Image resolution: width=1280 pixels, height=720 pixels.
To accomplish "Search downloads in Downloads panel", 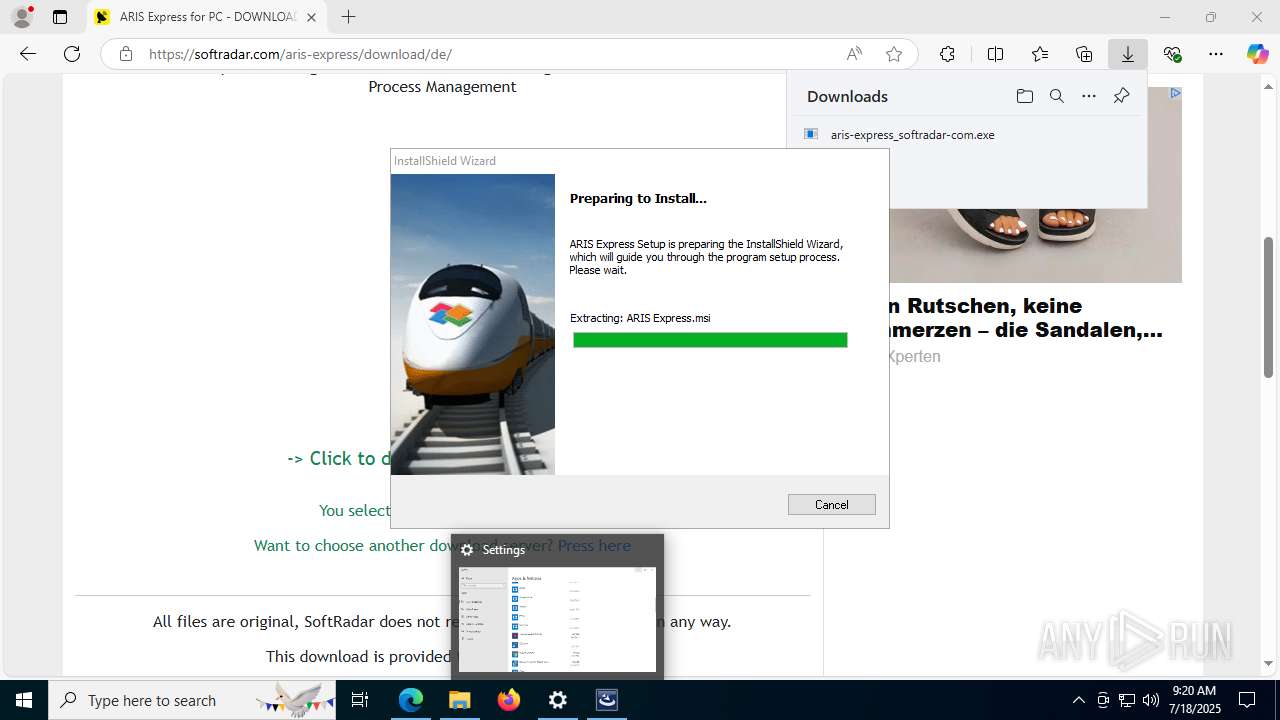I will click(1056, 96).
